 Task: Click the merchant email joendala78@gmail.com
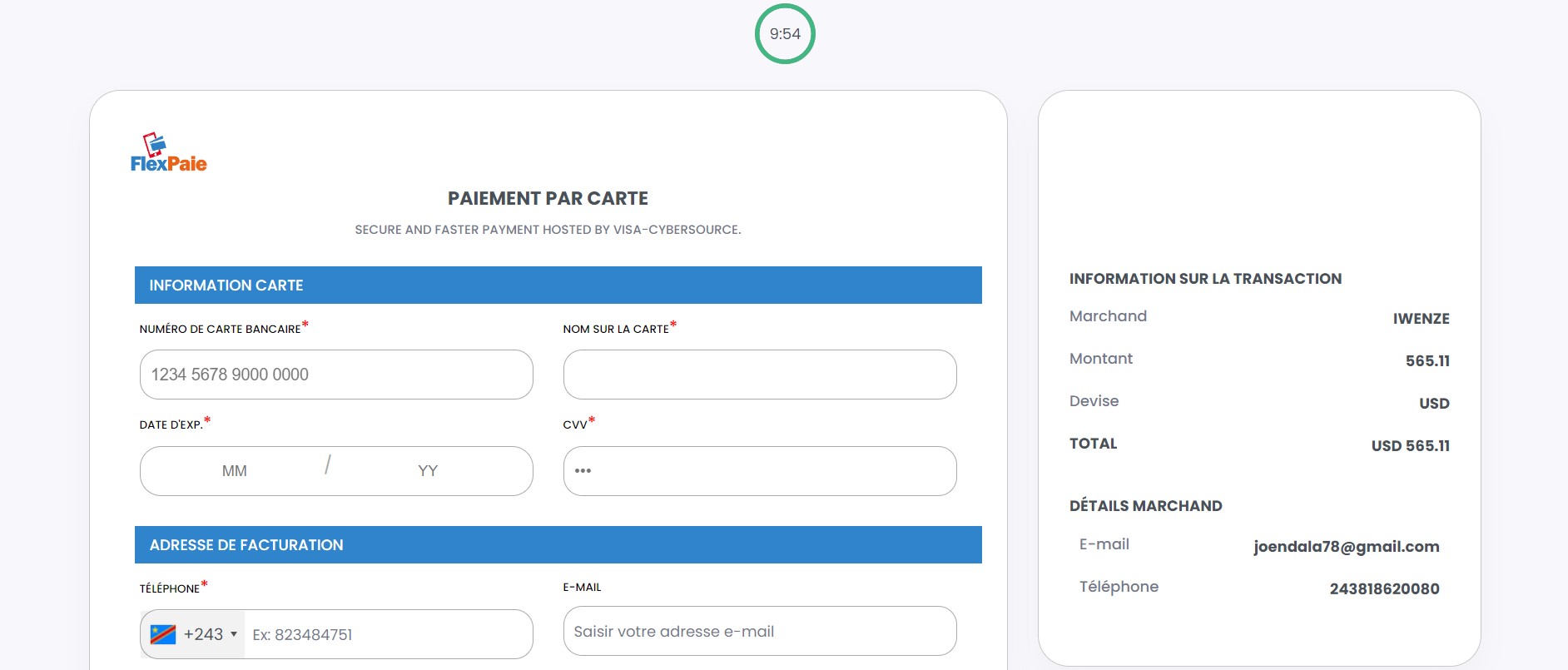click(1346, 547)
